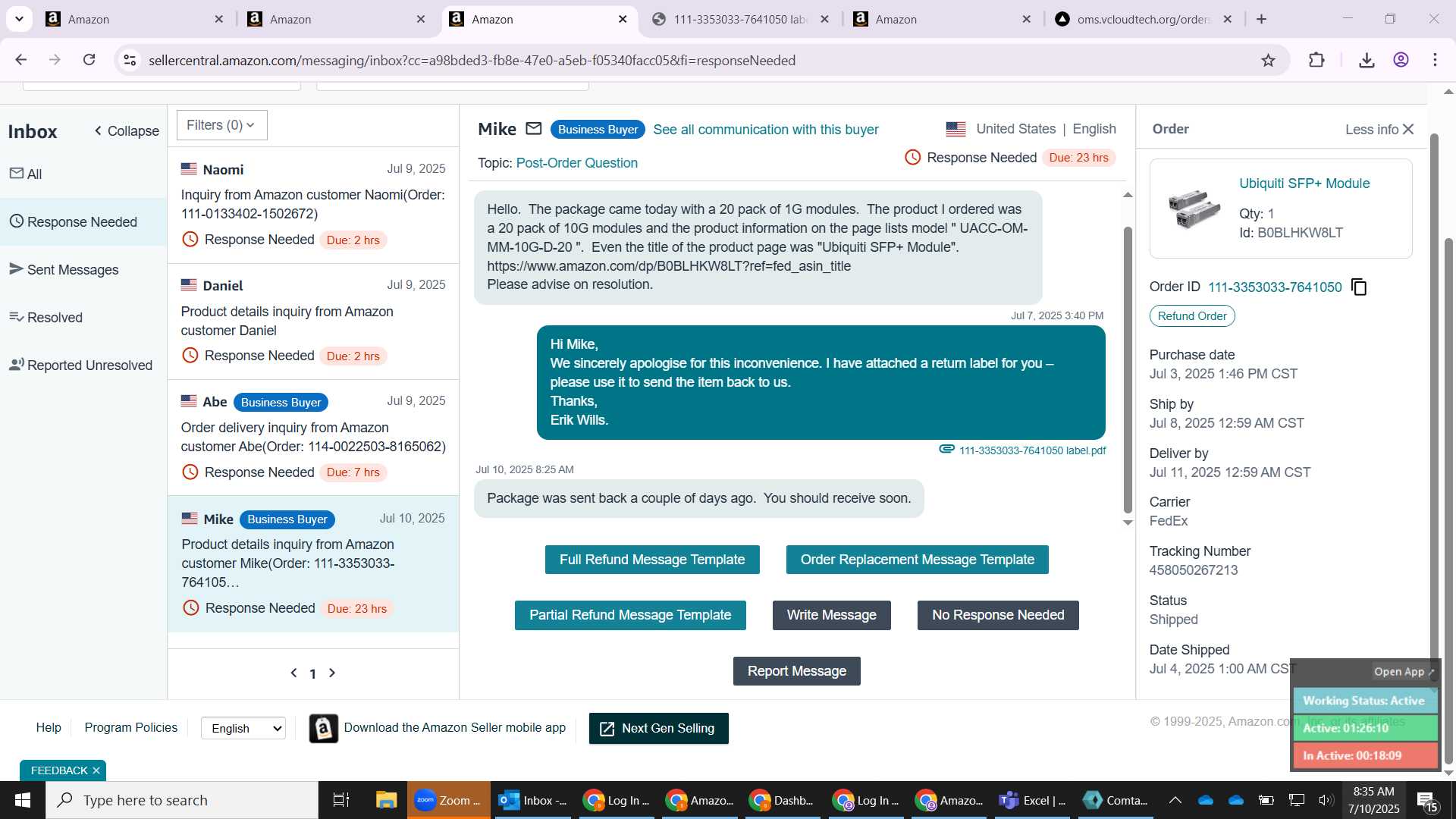Viewport: 1456px width, 819px height.
Task: Open tab search dropdown arrow
Action: coord(19,19)
